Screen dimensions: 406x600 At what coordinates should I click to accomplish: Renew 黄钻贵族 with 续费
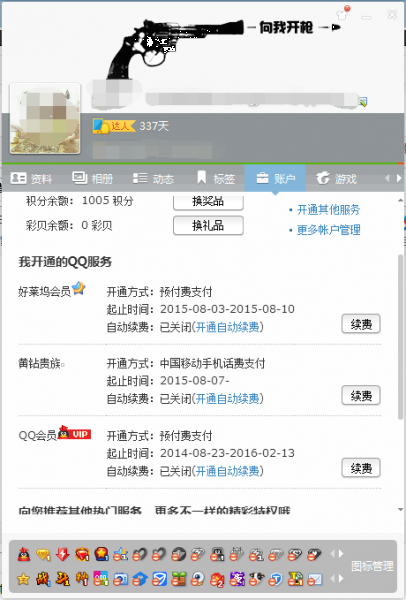point(361,395)
